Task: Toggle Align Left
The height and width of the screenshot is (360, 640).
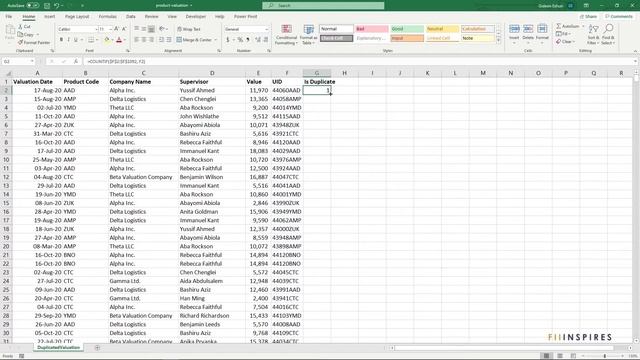Action: point(137,40)
